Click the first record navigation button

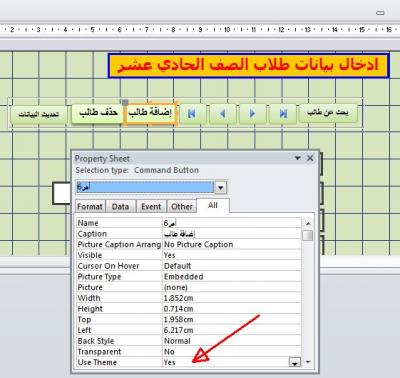[x=192, y=114]
